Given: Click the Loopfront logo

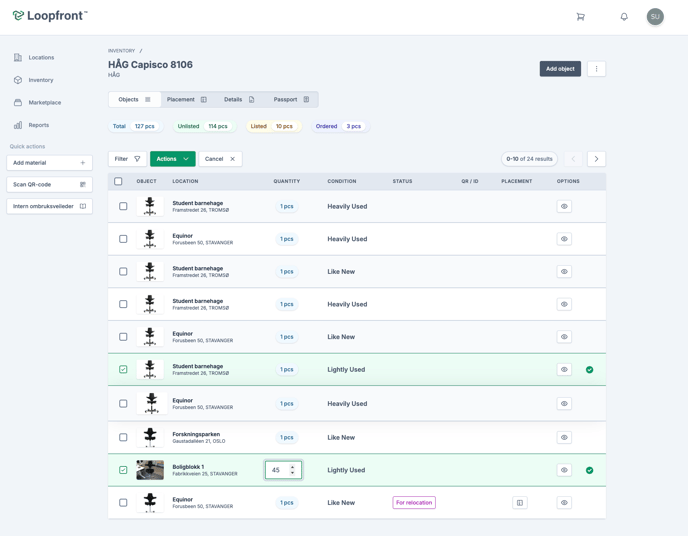Looking at the screenshot, I should pyautogui.click(x=50, y=16).
